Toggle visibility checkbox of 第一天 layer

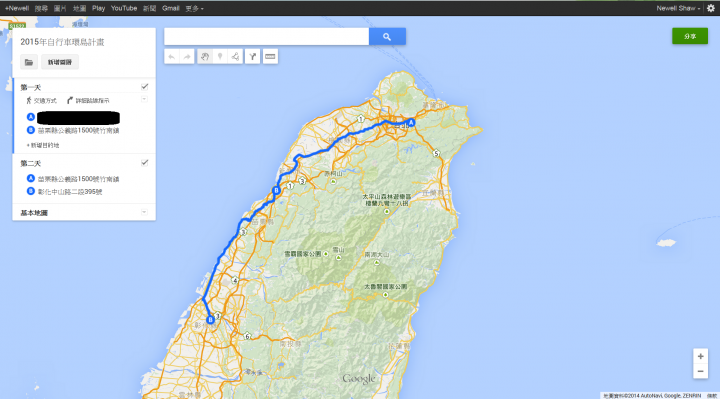145,86
